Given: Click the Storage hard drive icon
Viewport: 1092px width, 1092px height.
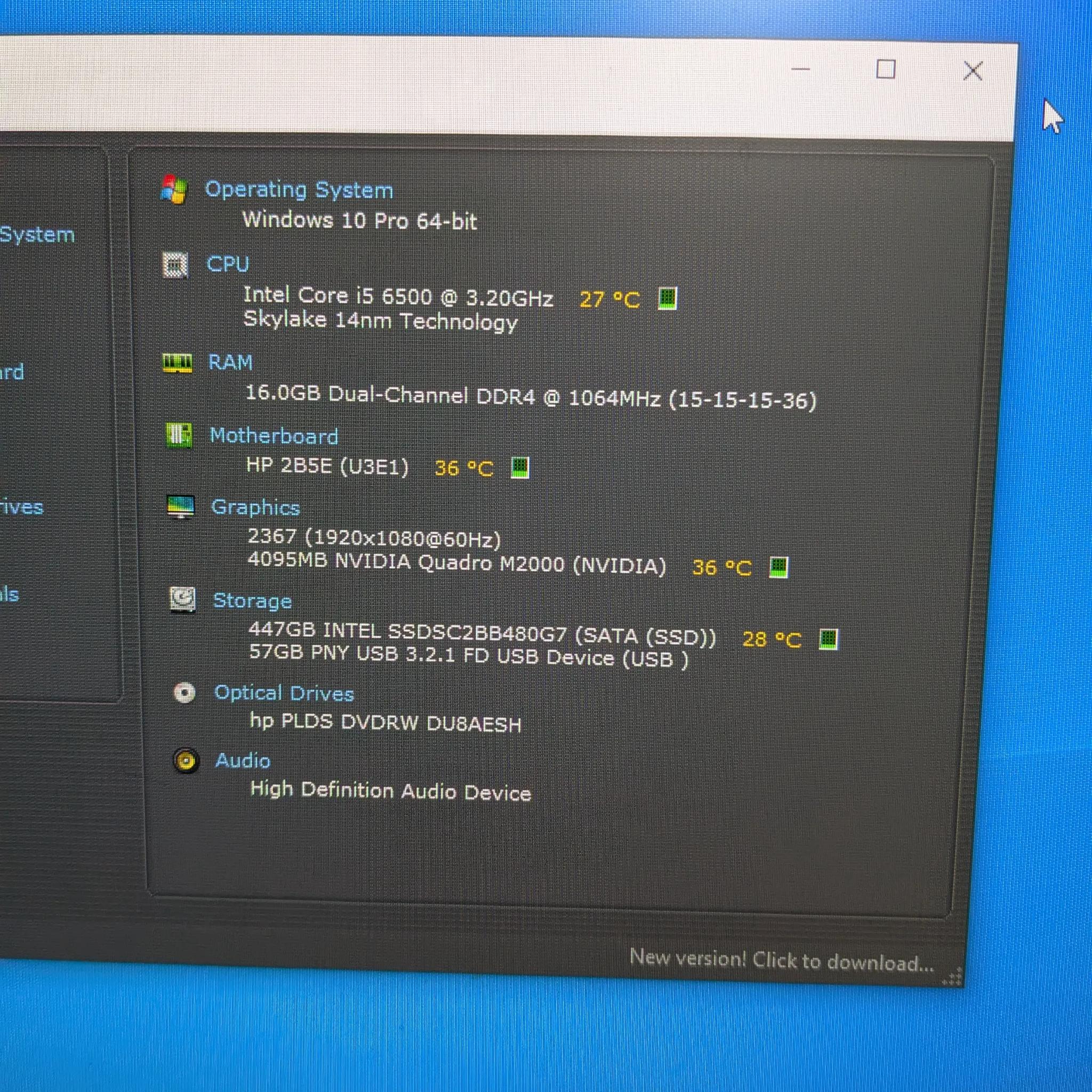Looking at the screenshot, I should click(182, 599).
